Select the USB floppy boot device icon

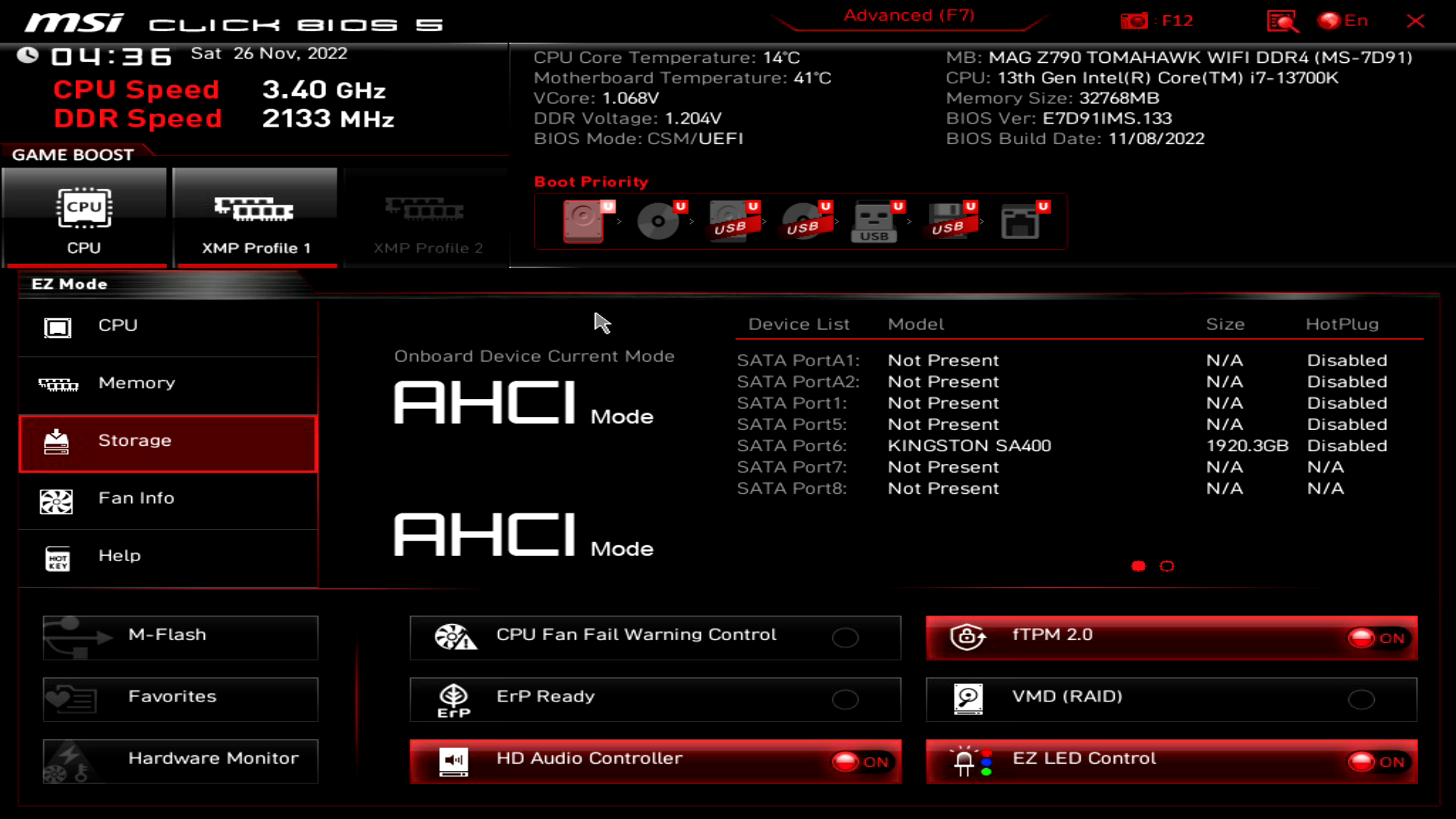[x=949, y=221]
